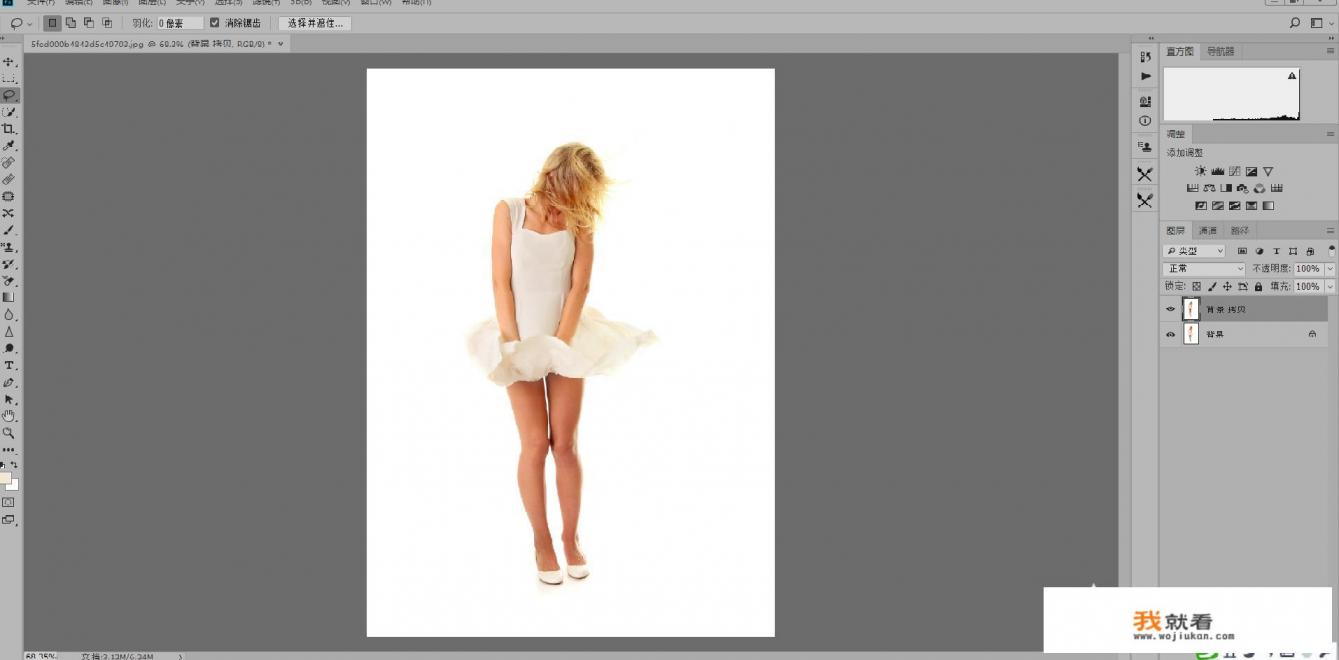This screenshot has width=1339, height=660.
Task: Toggle Quick Mask mode icon
Action: click(x=9, y=502)
